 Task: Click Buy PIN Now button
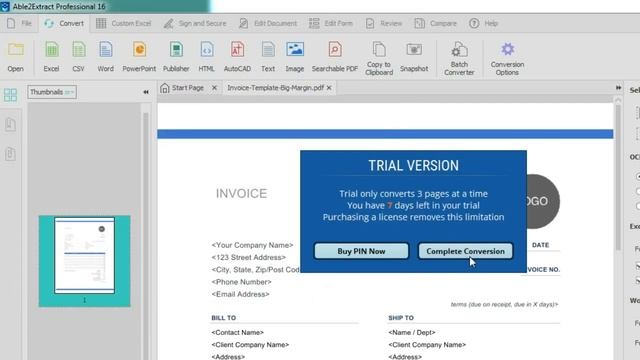[361, 251]
